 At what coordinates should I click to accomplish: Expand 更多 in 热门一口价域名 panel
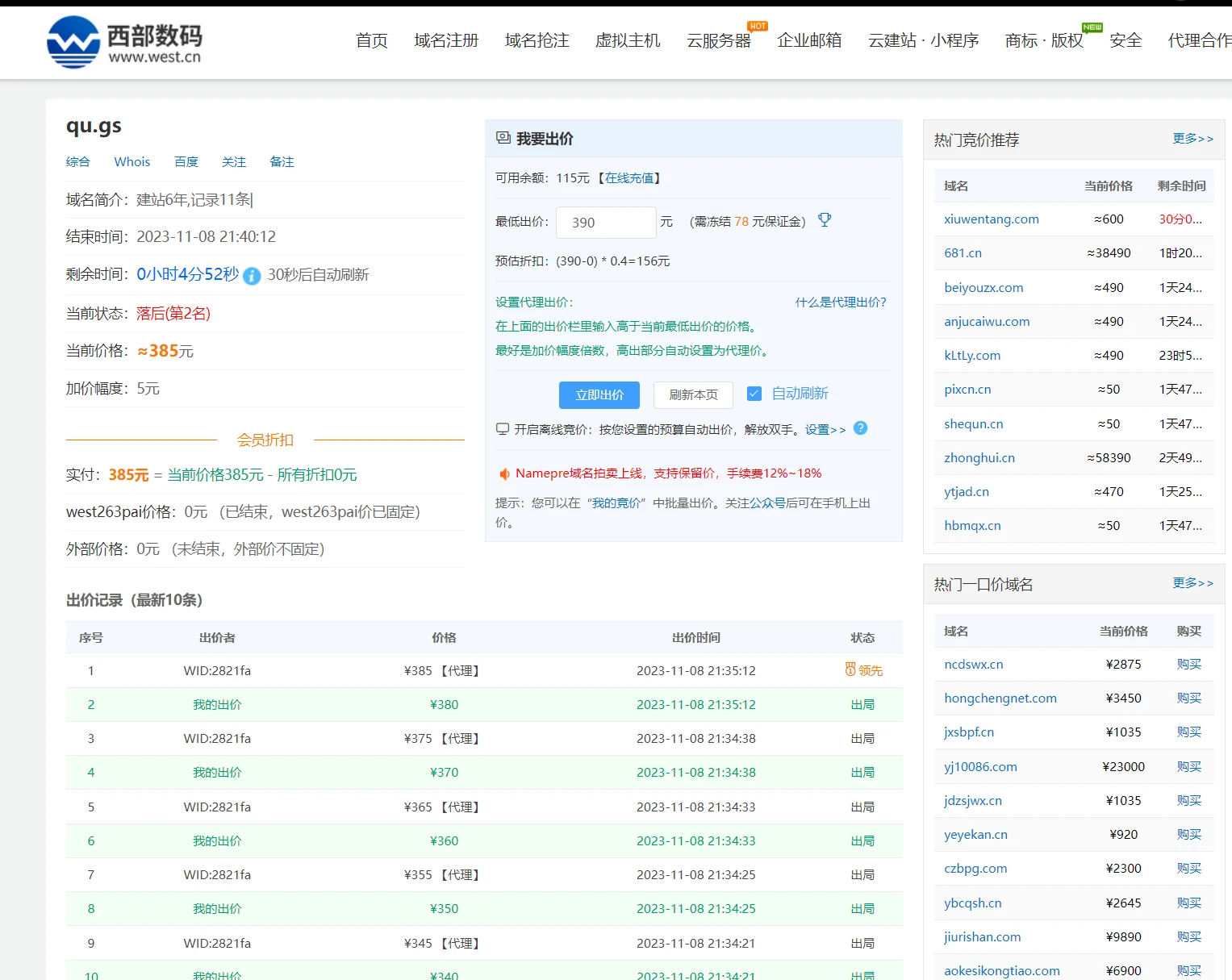point(1192,583)
